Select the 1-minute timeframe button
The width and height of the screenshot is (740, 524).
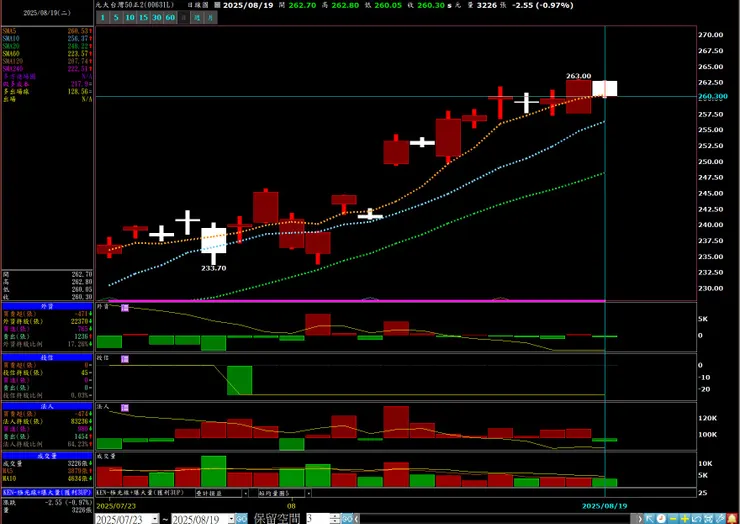(102, 17)
